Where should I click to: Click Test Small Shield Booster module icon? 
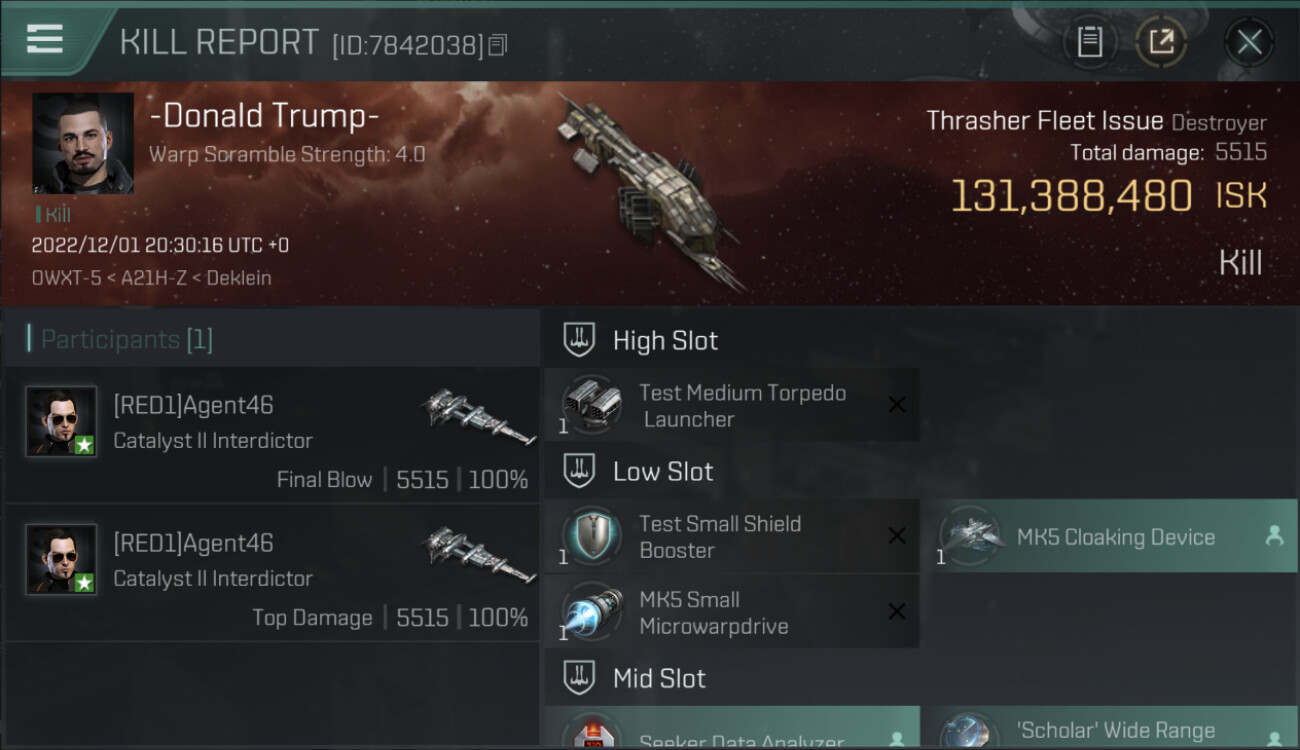(592, 536)
